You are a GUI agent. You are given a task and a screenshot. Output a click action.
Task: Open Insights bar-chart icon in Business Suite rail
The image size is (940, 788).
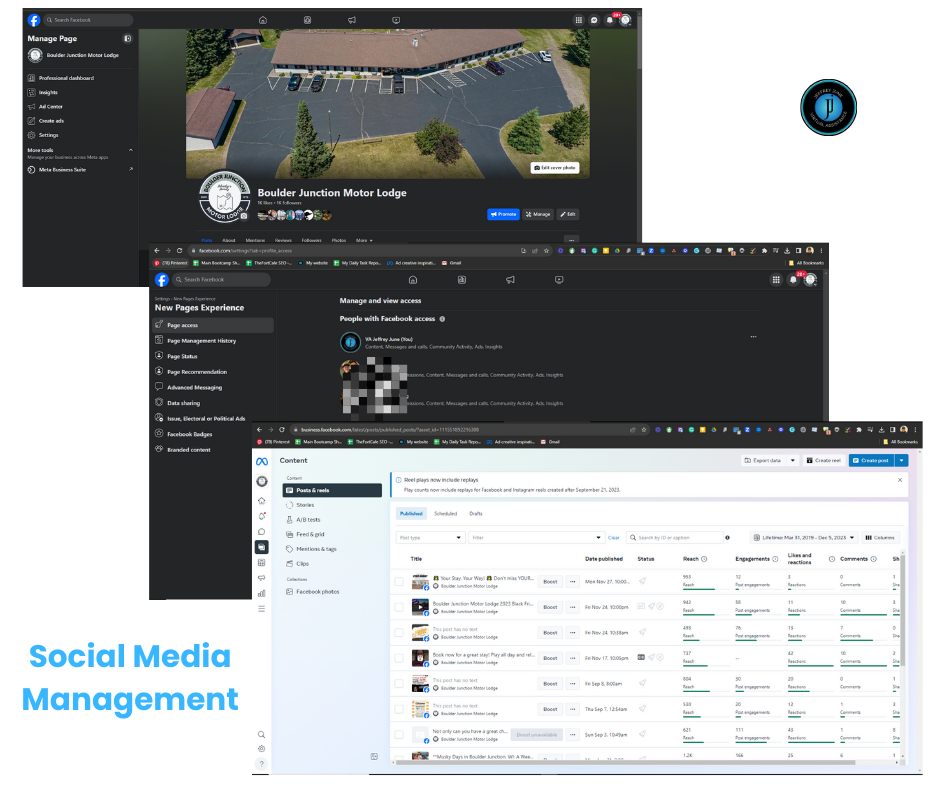tap(261, 594)
